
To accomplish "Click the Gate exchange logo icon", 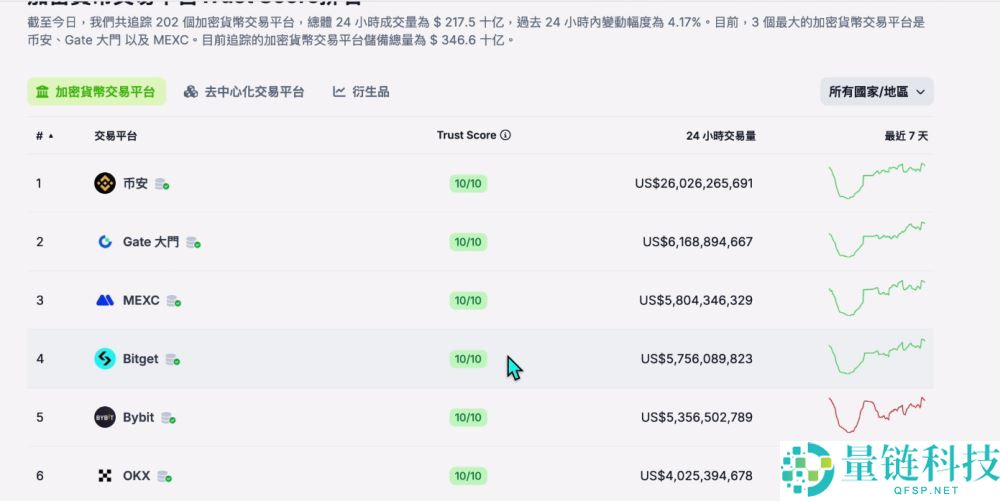I will tap(105, 241).
